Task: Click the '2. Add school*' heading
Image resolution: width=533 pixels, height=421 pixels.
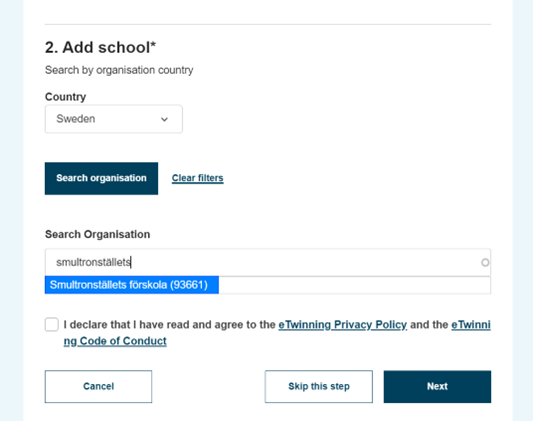Action: pyautogui.click(x=100, y=47)
